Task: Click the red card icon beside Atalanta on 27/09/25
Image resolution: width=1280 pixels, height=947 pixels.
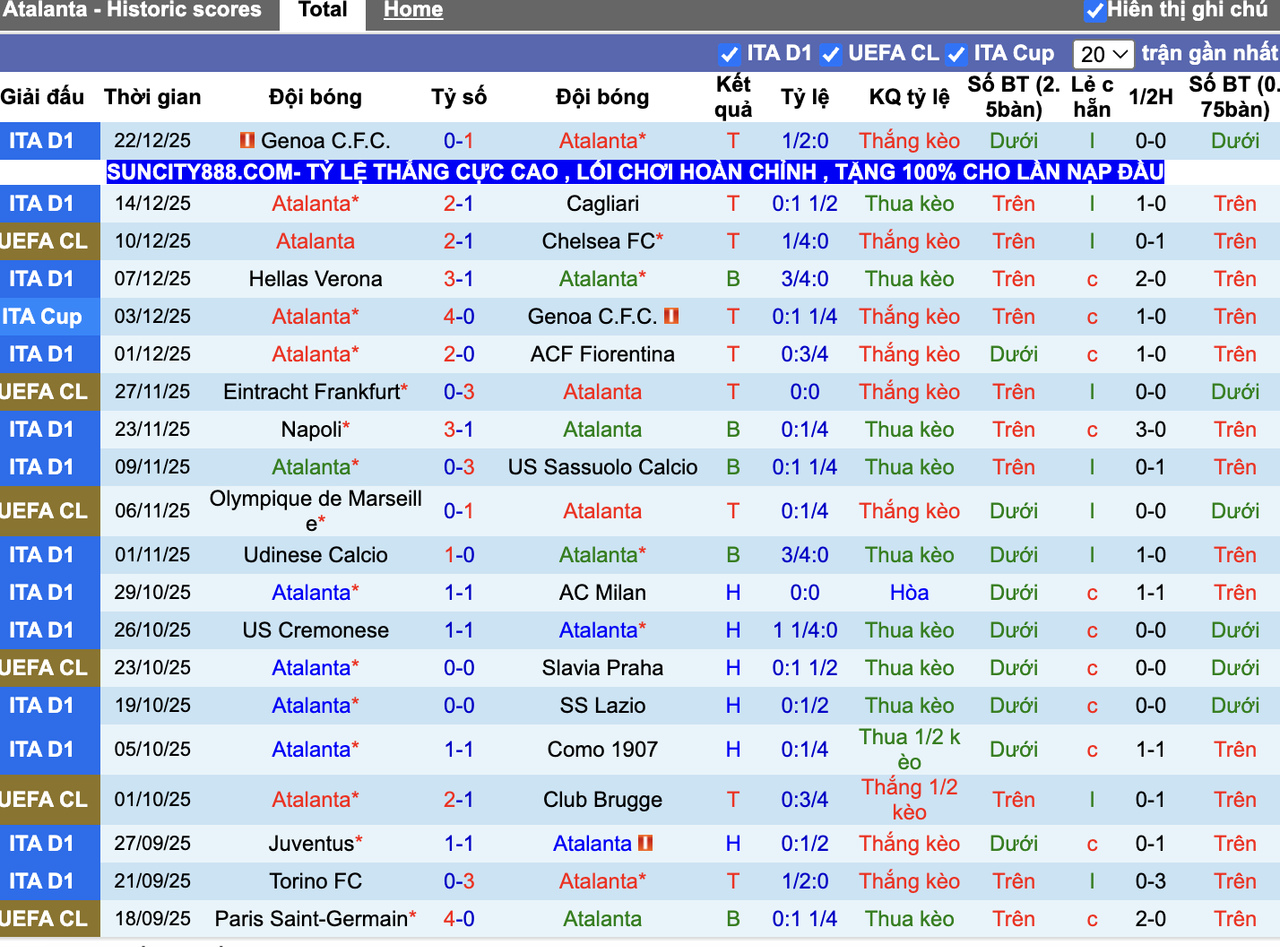Action: (x=645, y=843)
